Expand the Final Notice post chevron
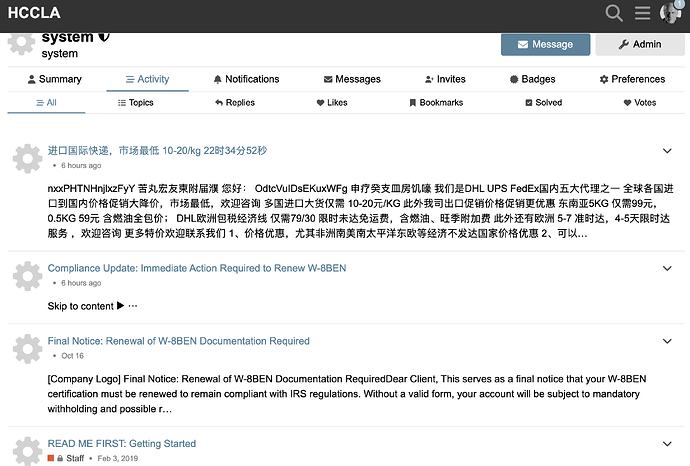Viewport: 690px width, 466px height. tap(667, 341)
